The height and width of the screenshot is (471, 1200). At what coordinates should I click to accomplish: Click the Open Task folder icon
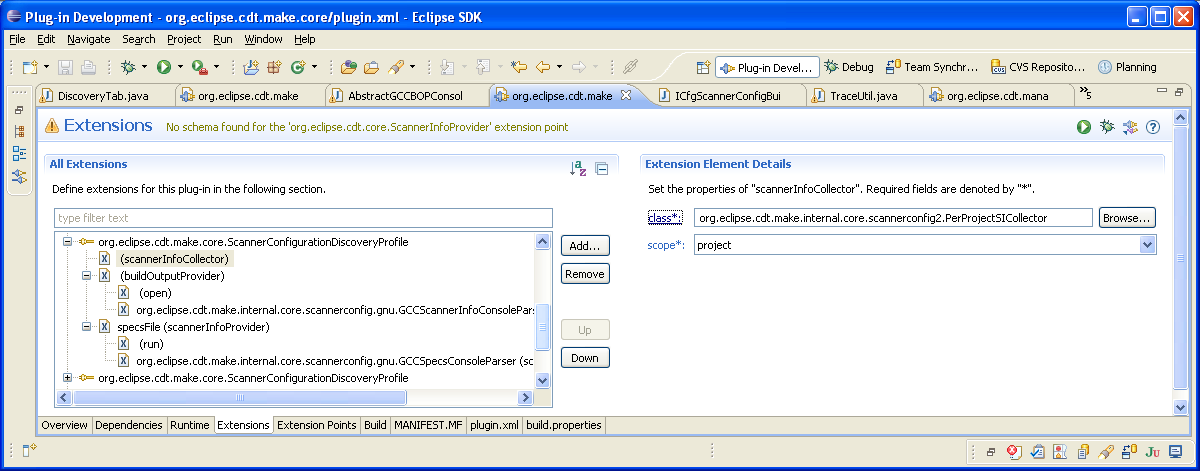tap(371, 67)
